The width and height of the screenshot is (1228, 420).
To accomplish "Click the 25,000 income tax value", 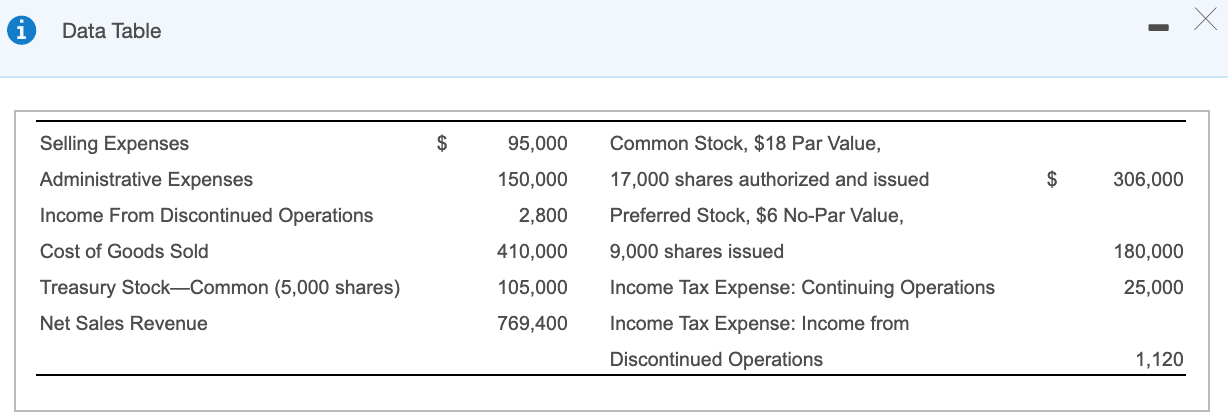I will [1153, 288].
